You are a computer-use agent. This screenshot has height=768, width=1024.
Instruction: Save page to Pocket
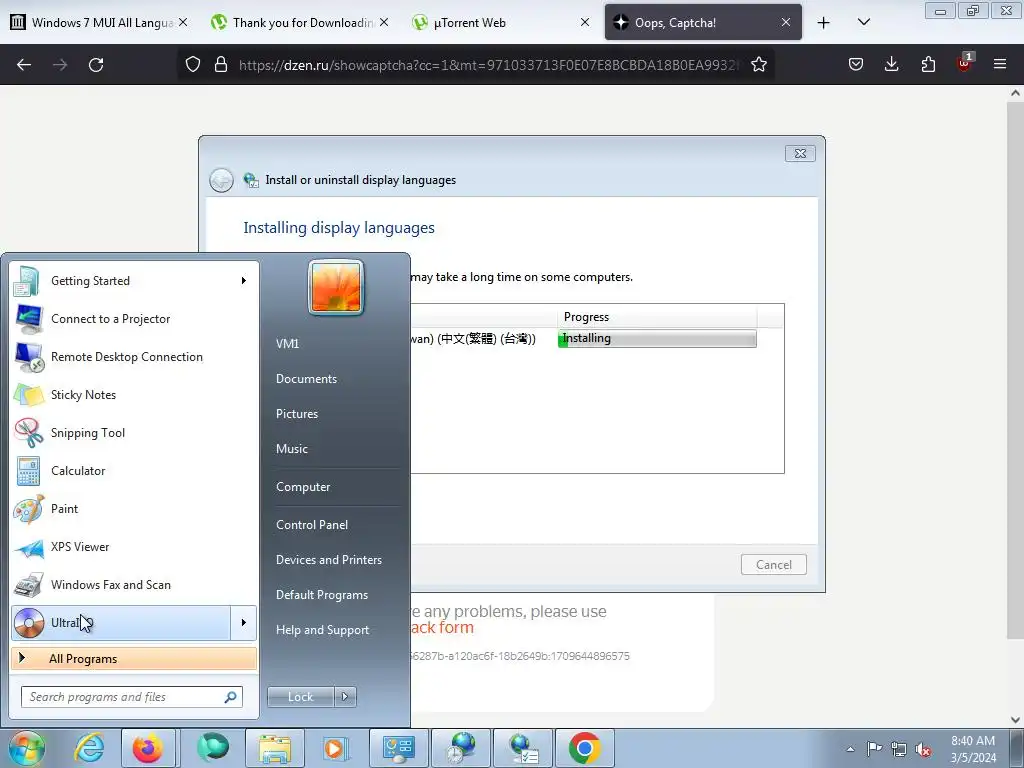click(856, 65)
